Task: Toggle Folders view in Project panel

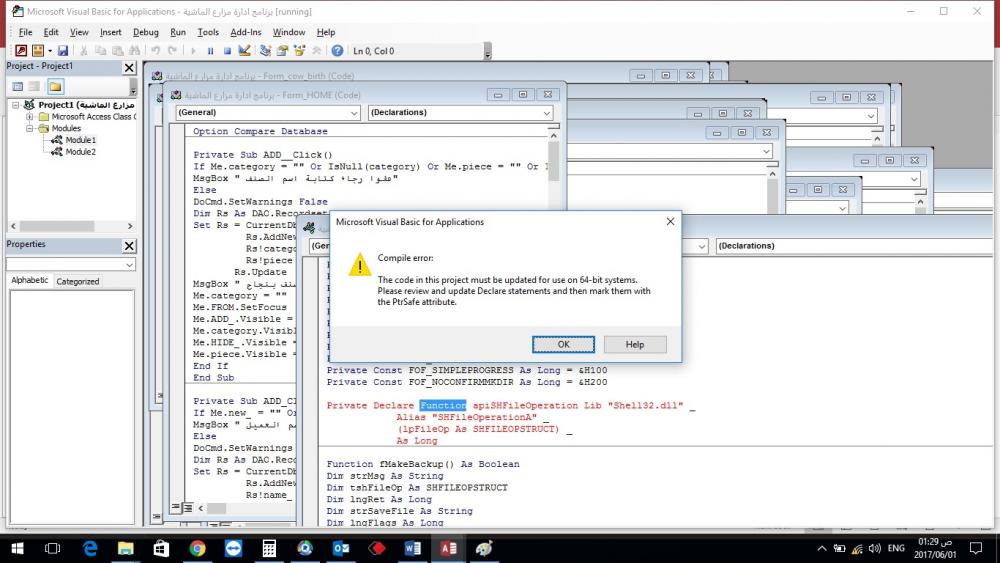Action: coord(55,86)
